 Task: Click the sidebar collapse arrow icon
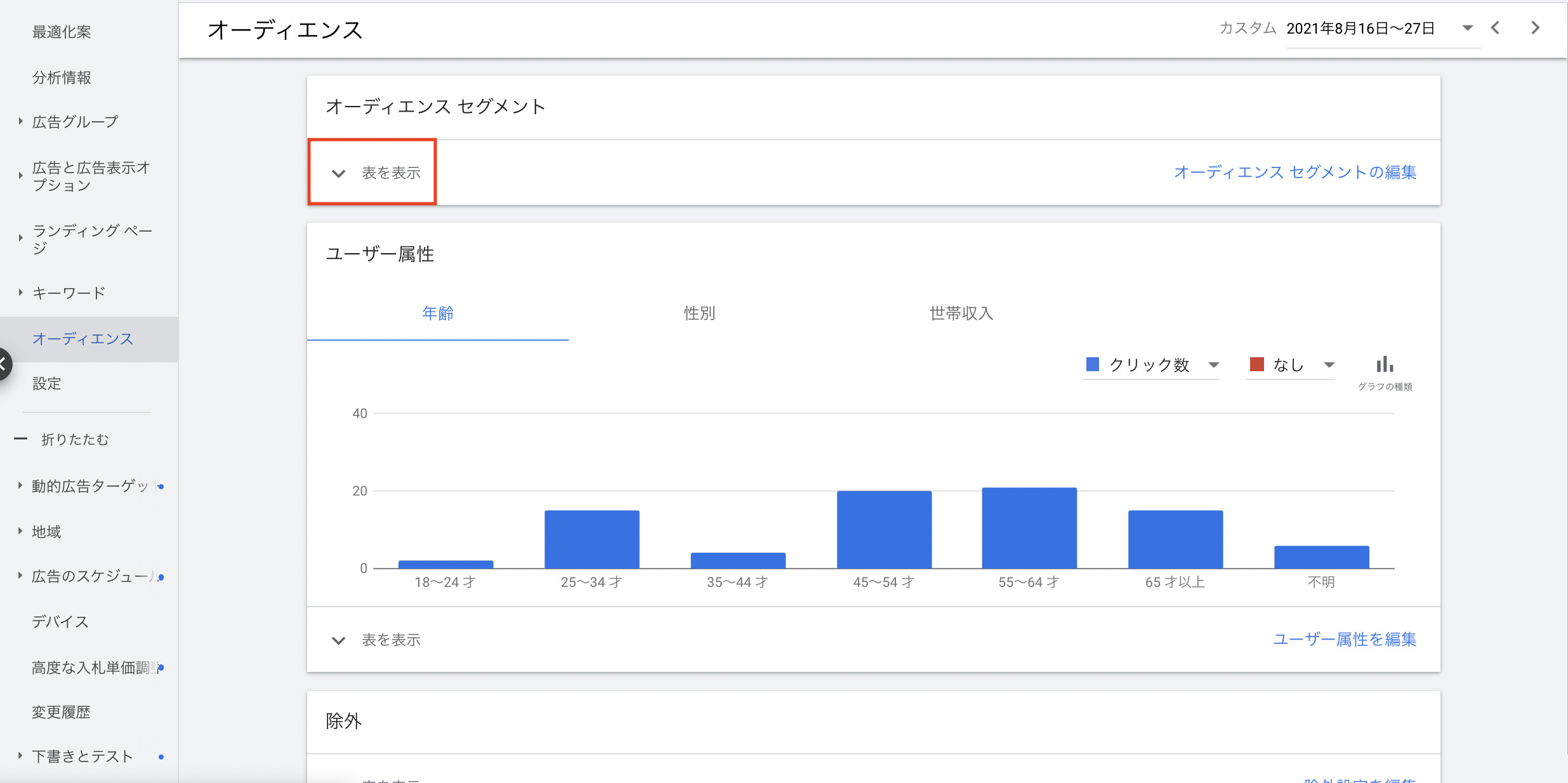(4, 364)
